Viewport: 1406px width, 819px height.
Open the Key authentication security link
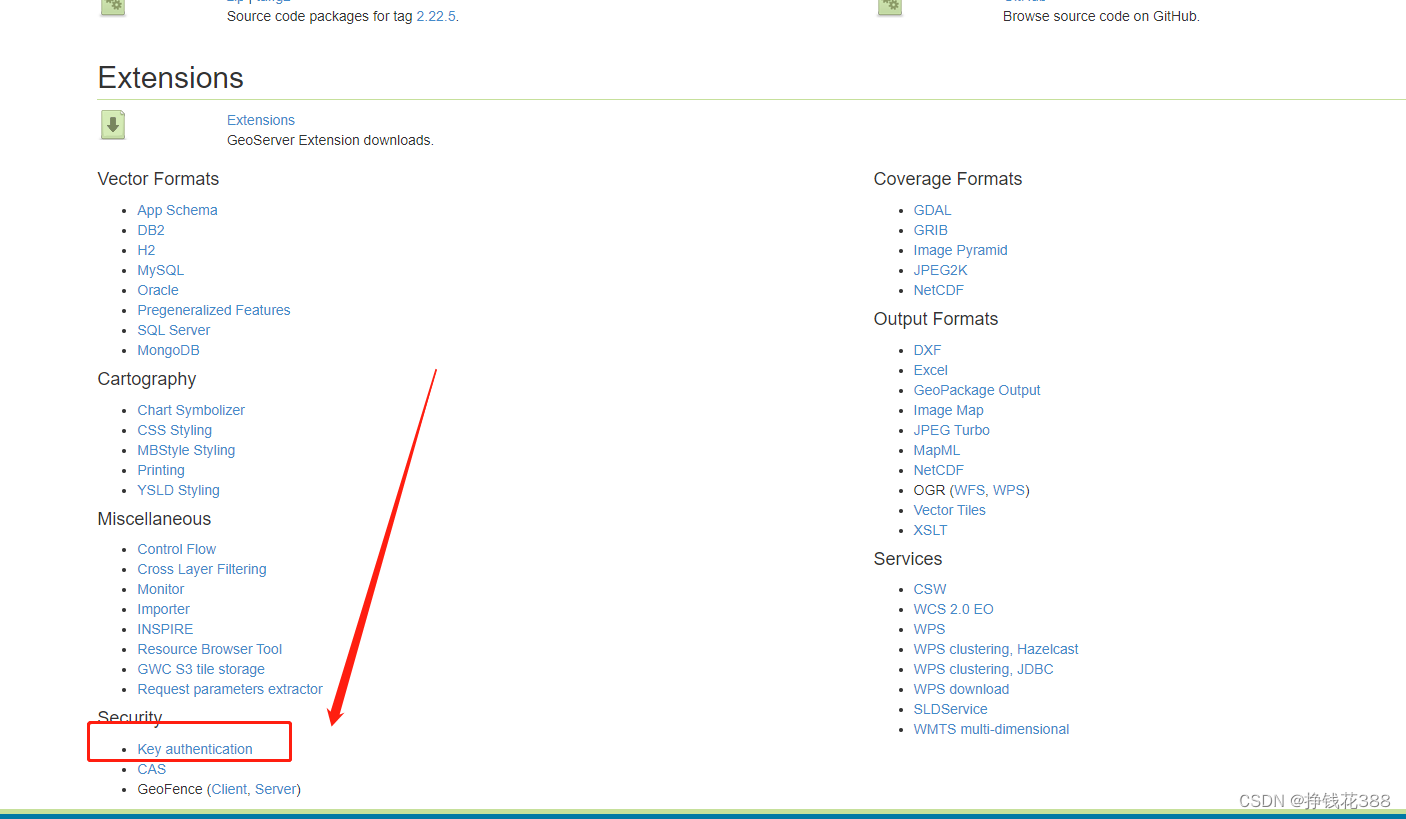coord(195,749)
